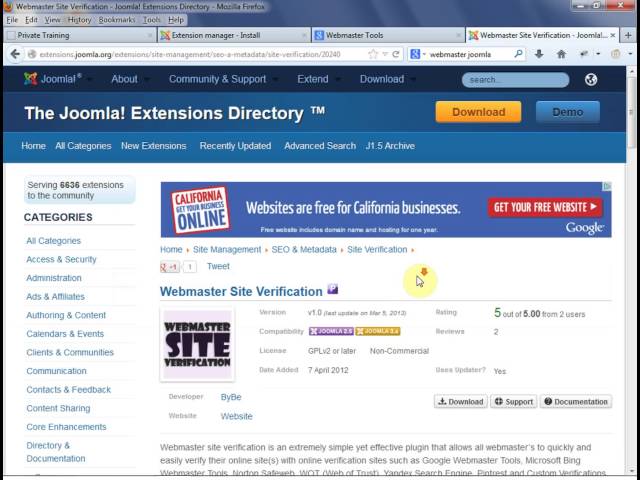
Task: Close the Webmaster Tools tab
Action: coord(458,36)
